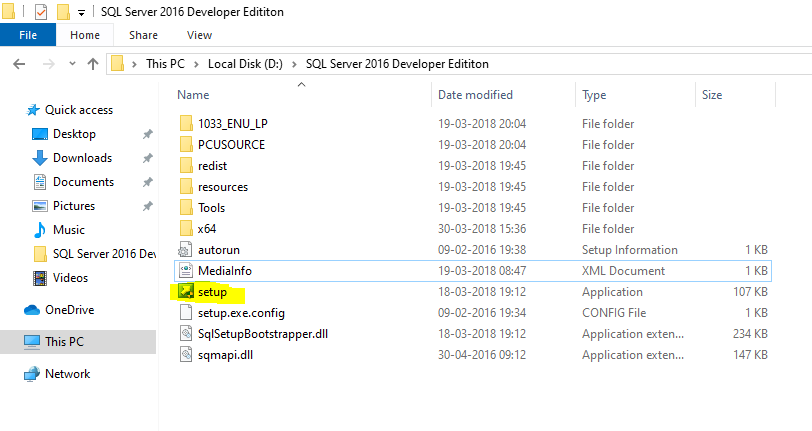Click the Desktop icon in sidebar
This screenshot has width=812, height=431.
(x=40, y=134)
